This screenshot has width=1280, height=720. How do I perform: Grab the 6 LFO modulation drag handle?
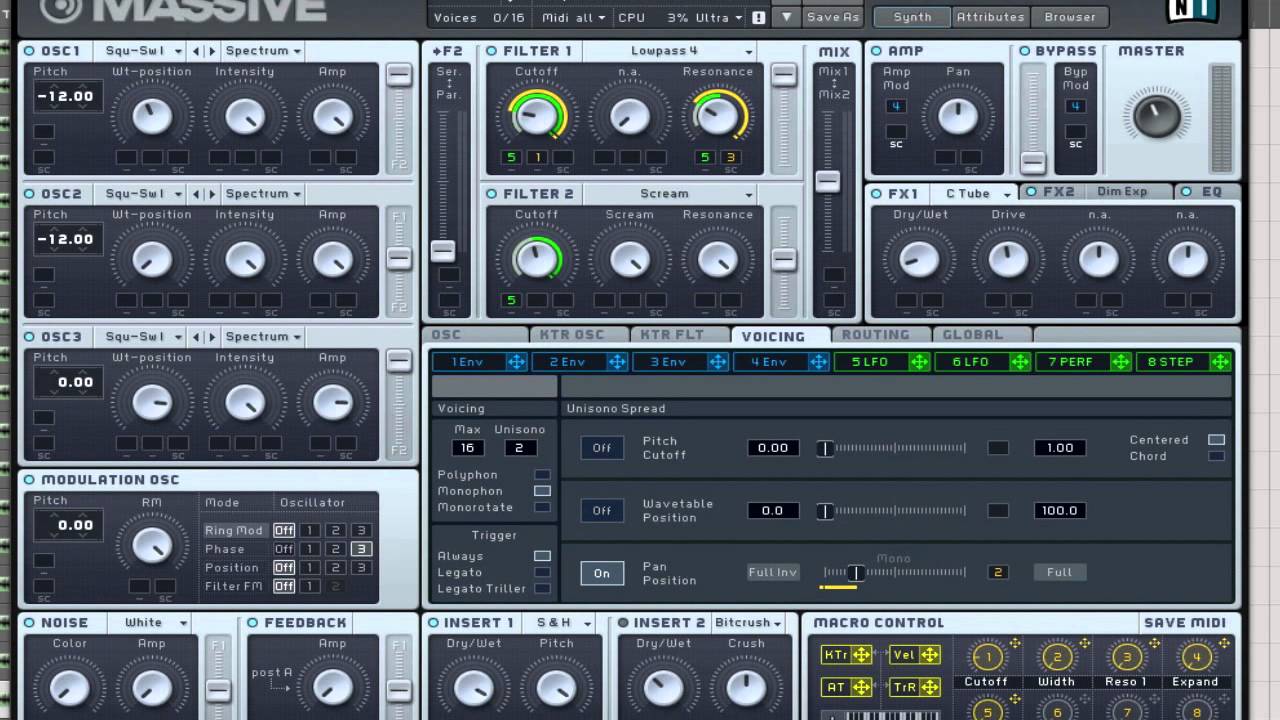pyautogui.click(x=1020, y=362)
